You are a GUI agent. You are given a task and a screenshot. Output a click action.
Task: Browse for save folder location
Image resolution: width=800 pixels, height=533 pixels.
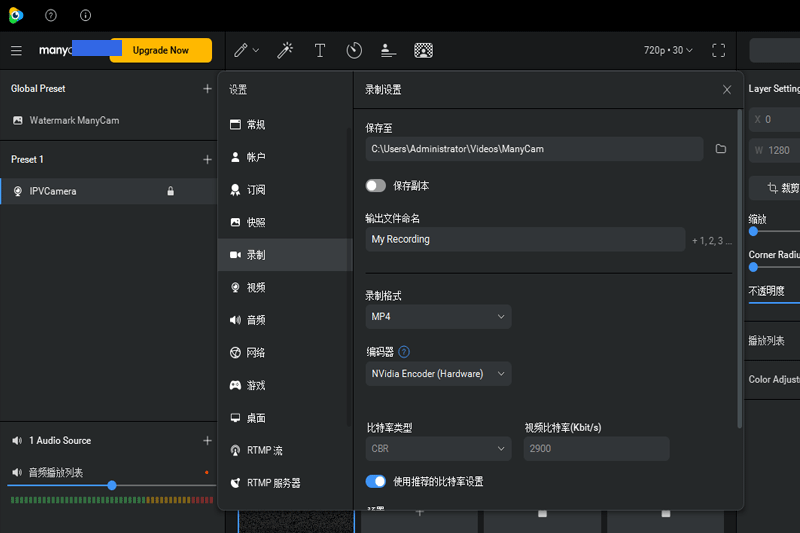(720, 149)
